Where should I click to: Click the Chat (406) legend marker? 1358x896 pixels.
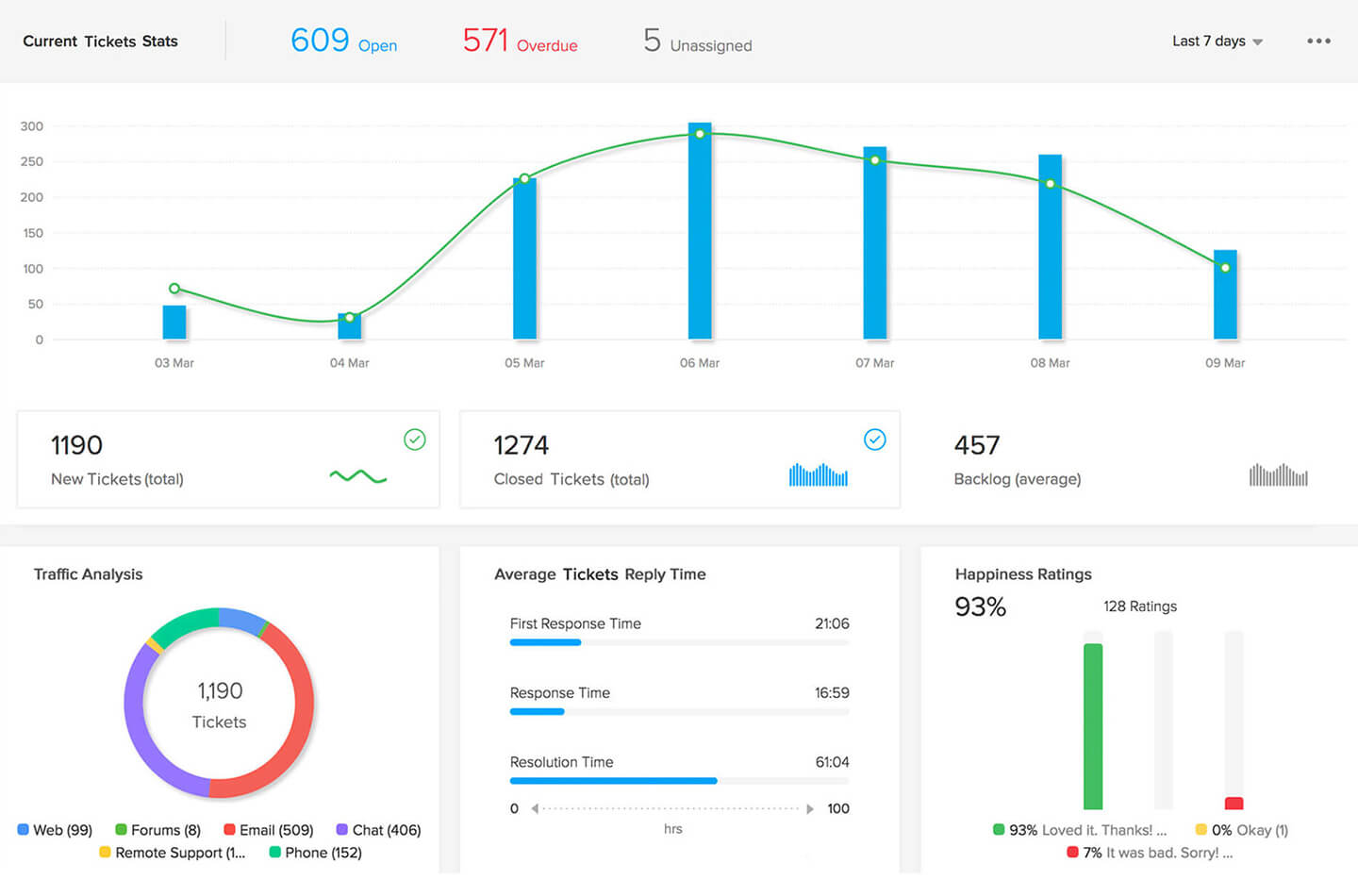pyautogui.click(x=340, y=830)
